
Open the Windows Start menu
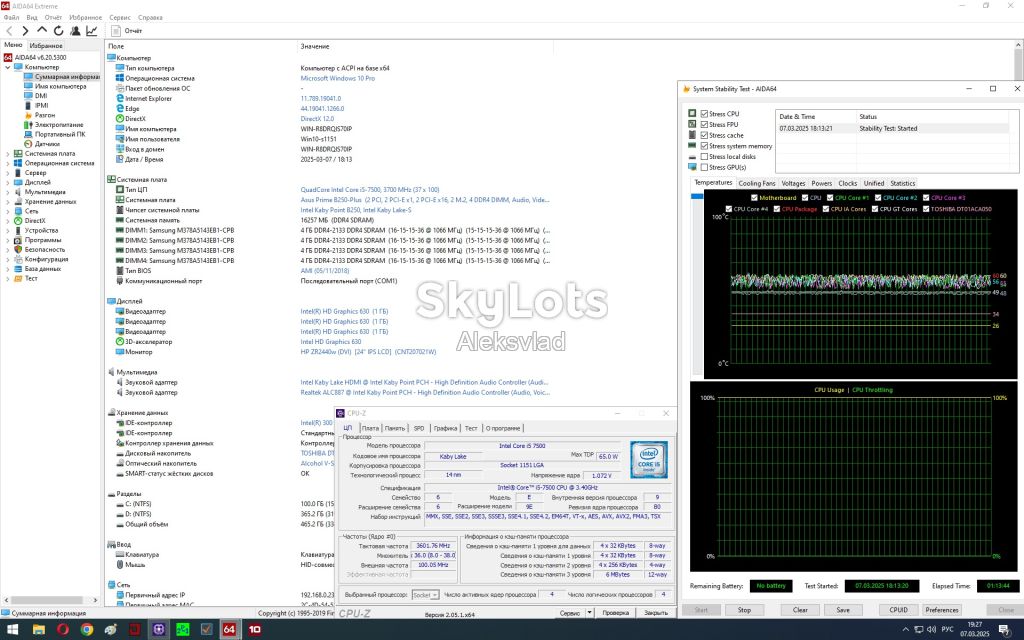point(12,630)
